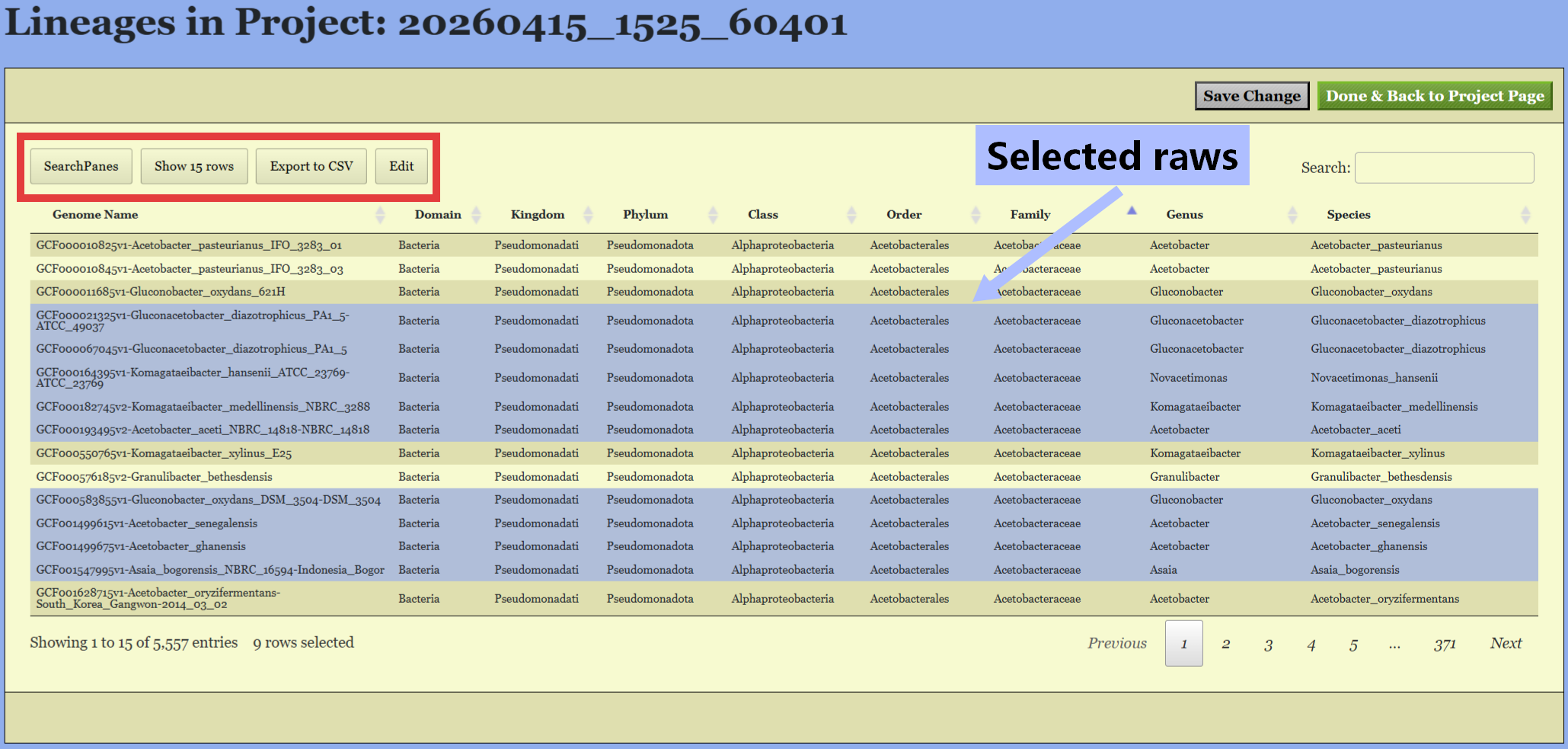Click the Domain column sort arrows
The image size is (1568, 749).
pyautogui.click(x=477, y=215)
